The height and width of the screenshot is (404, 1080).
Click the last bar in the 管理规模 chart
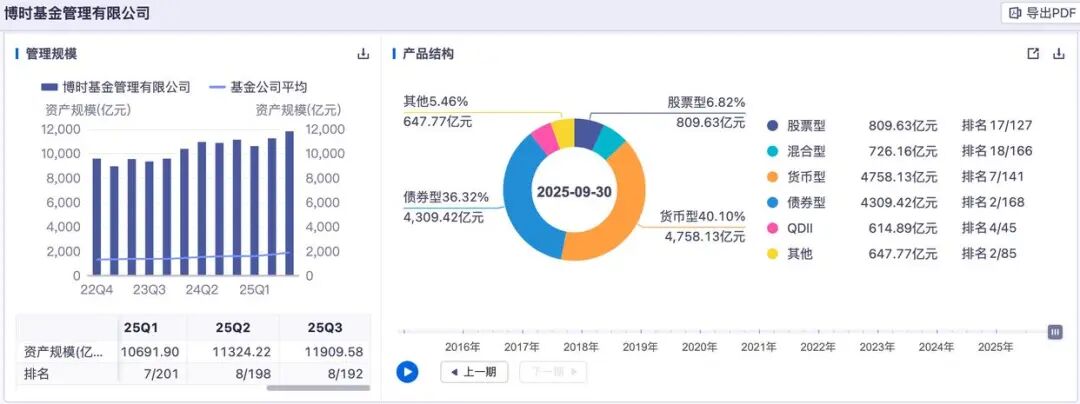(289, 204)
